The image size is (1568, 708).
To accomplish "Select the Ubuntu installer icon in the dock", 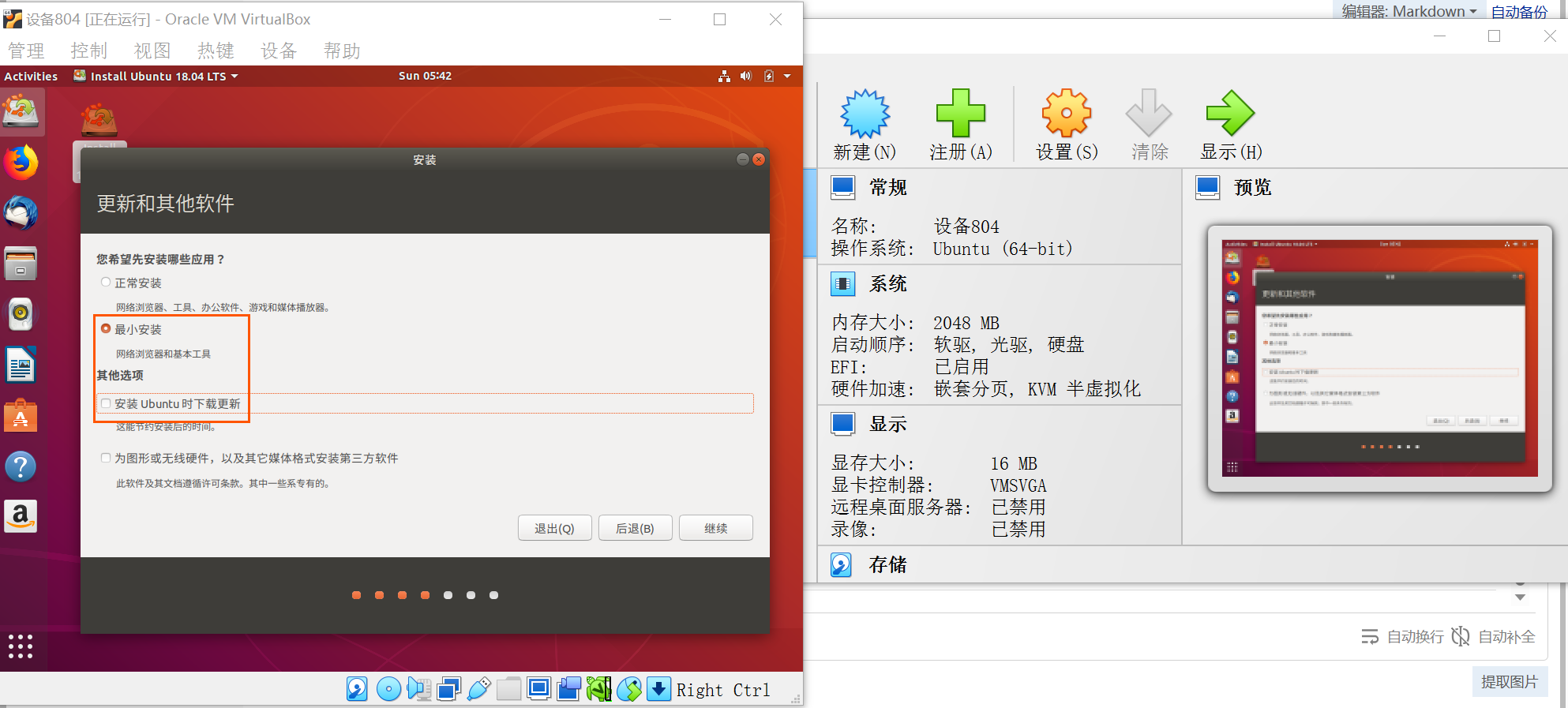I will [x=21, y=111].
